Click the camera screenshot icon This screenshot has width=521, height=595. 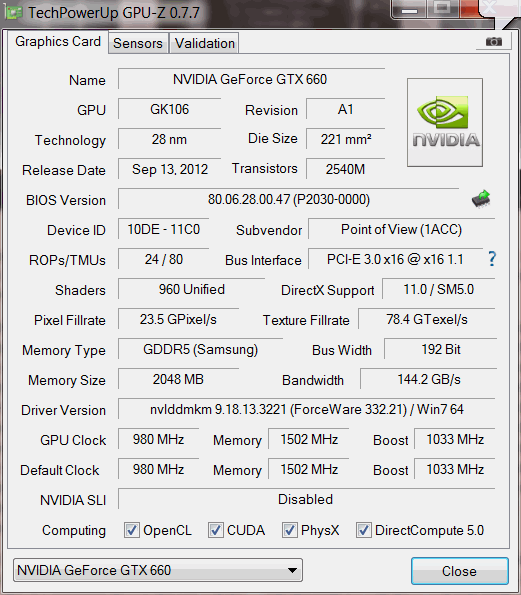(x=494, y=41)
